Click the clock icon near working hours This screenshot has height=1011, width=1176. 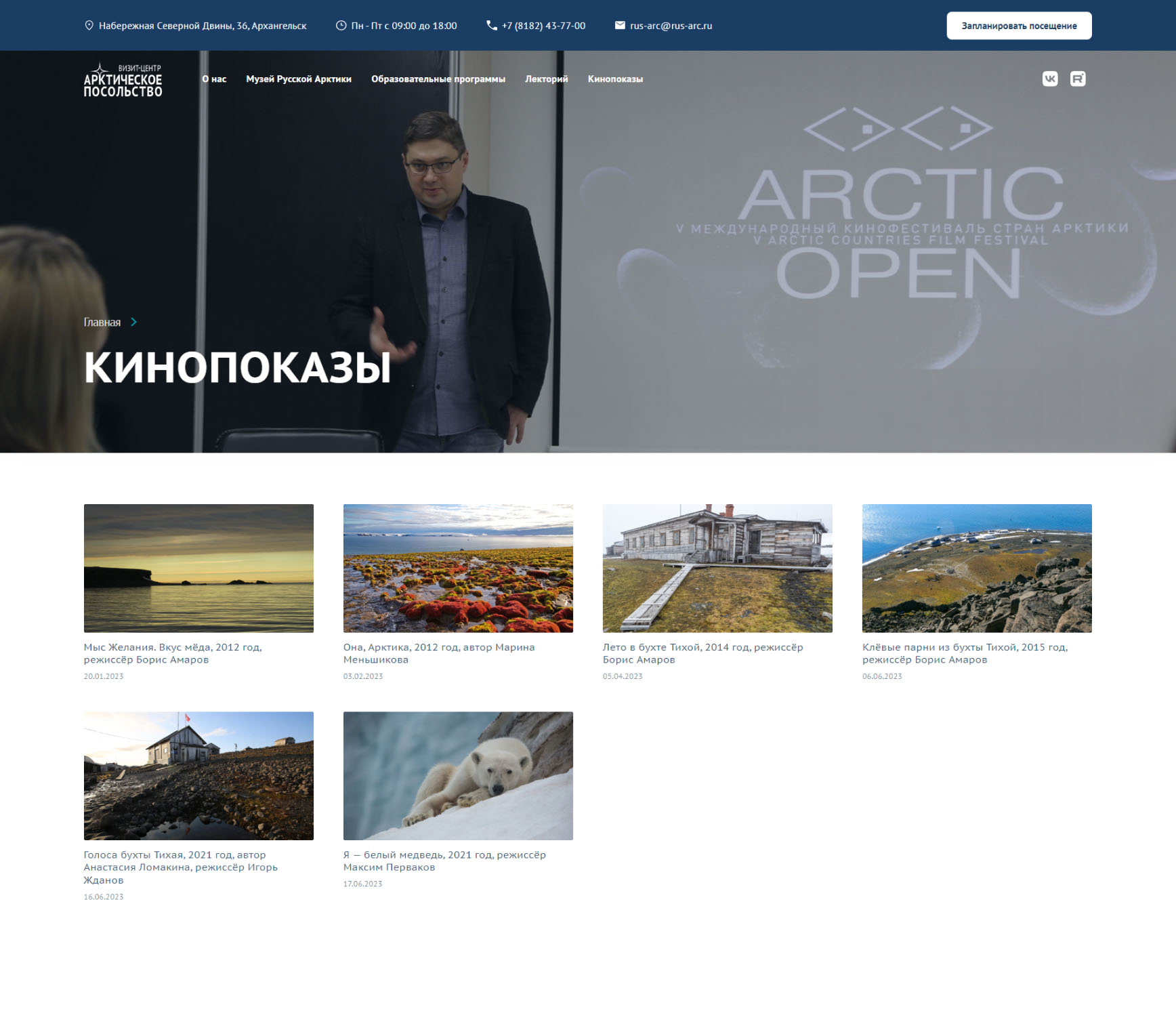[341, 26]
